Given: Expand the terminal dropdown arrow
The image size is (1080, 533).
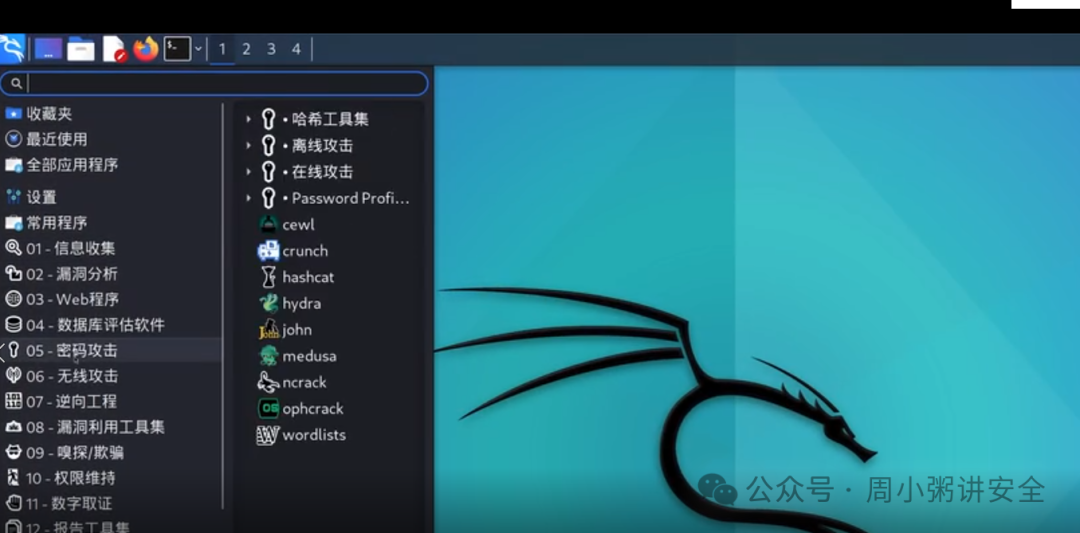Looking at the screenshot, I should (198, 49).
